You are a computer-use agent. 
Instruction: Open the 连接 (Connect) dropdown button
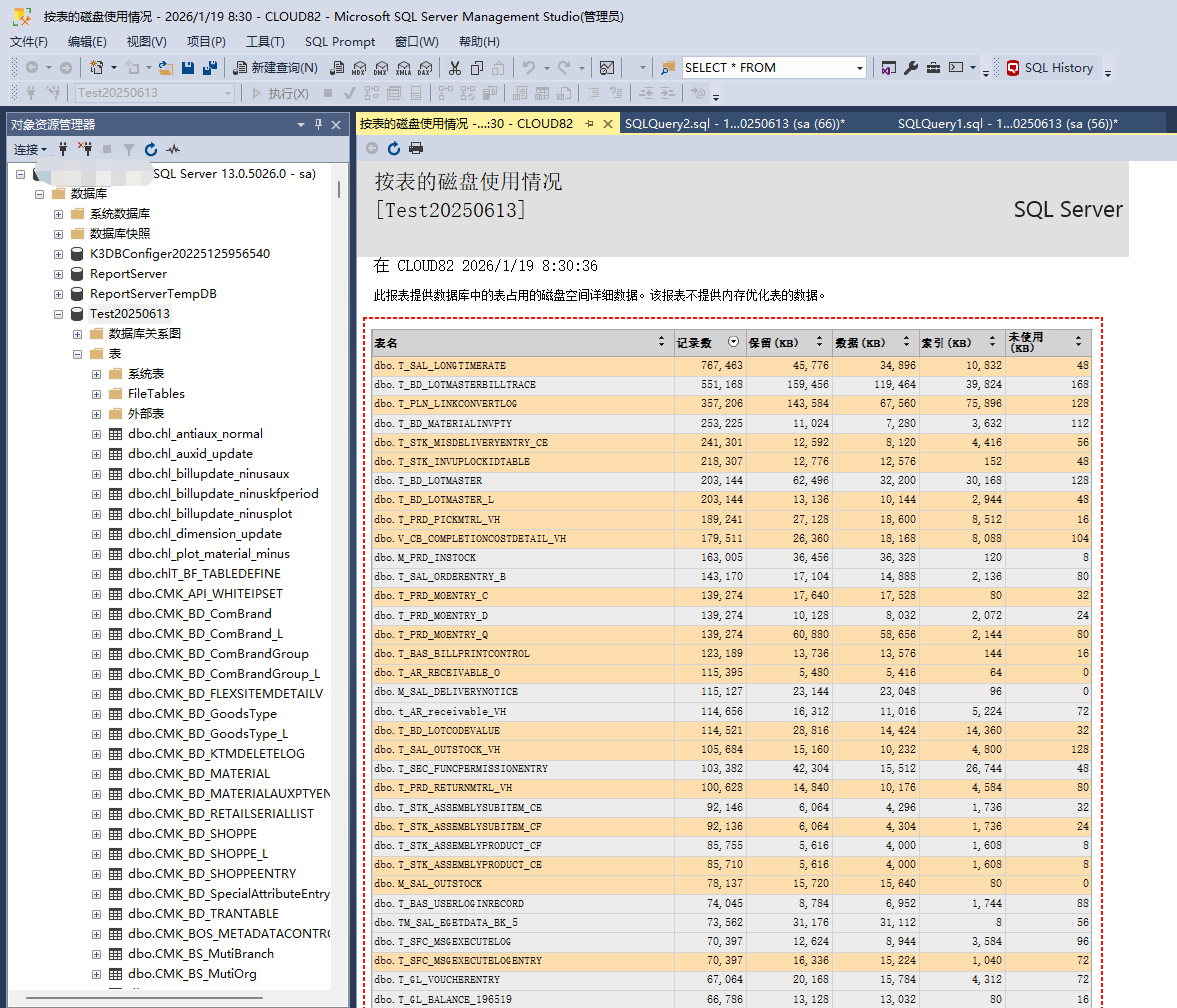(30, 149)
